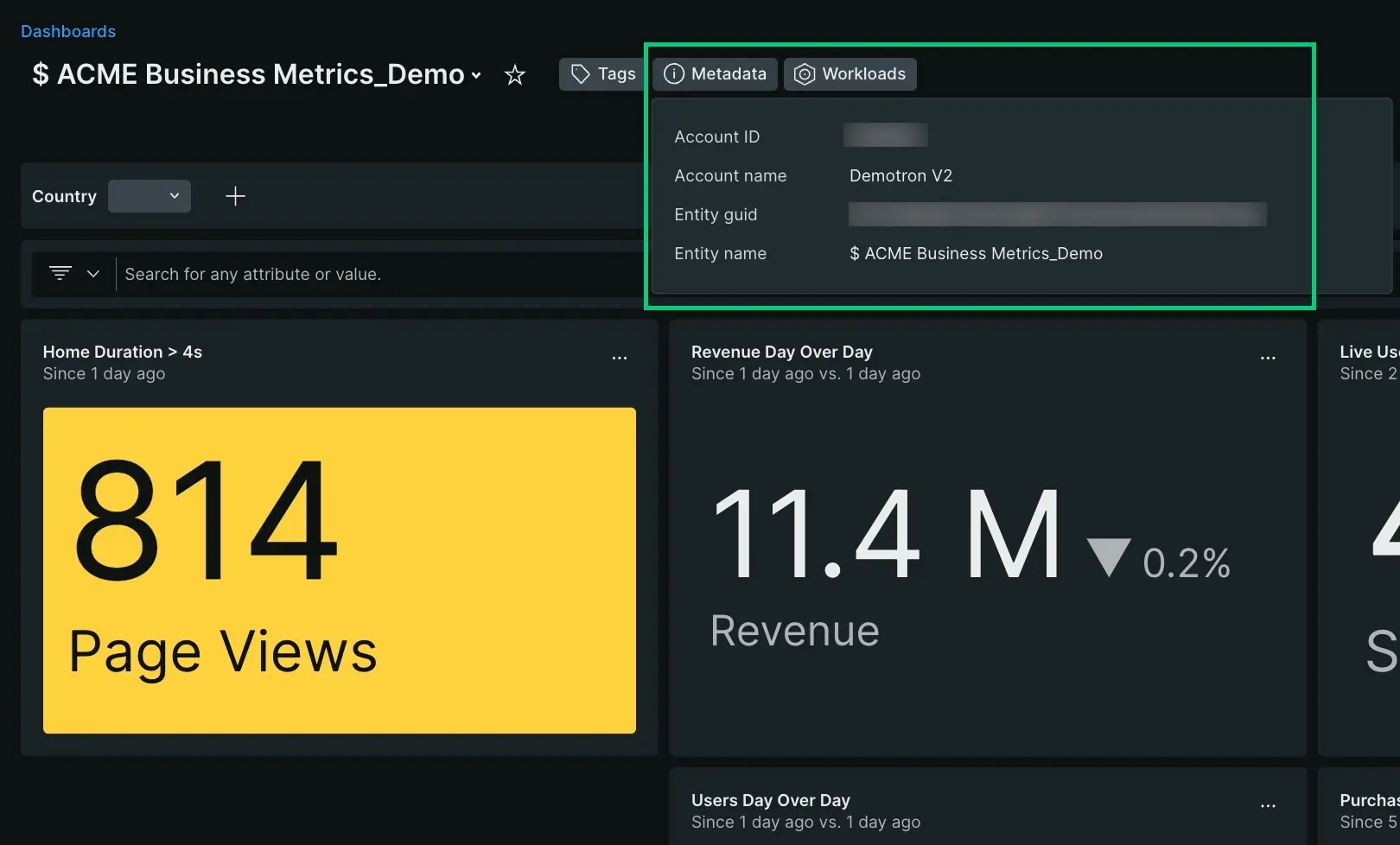Open the Country variable dropdown
This screenshot has width=1400, height=845.
coord(149,196)
